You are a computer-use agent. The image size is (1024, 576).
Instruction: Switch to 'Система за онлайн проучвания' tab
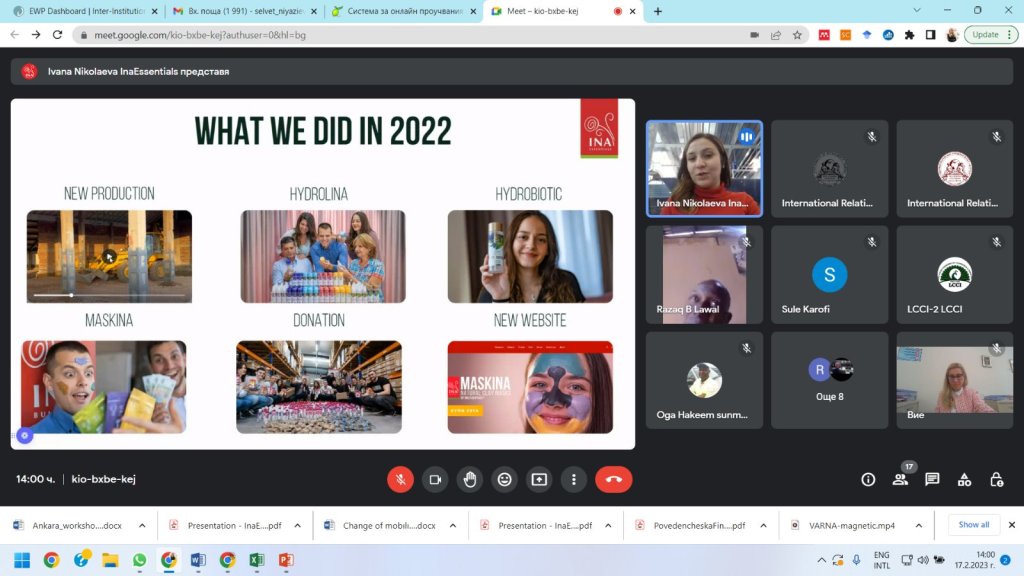click(x=402, y=11)
